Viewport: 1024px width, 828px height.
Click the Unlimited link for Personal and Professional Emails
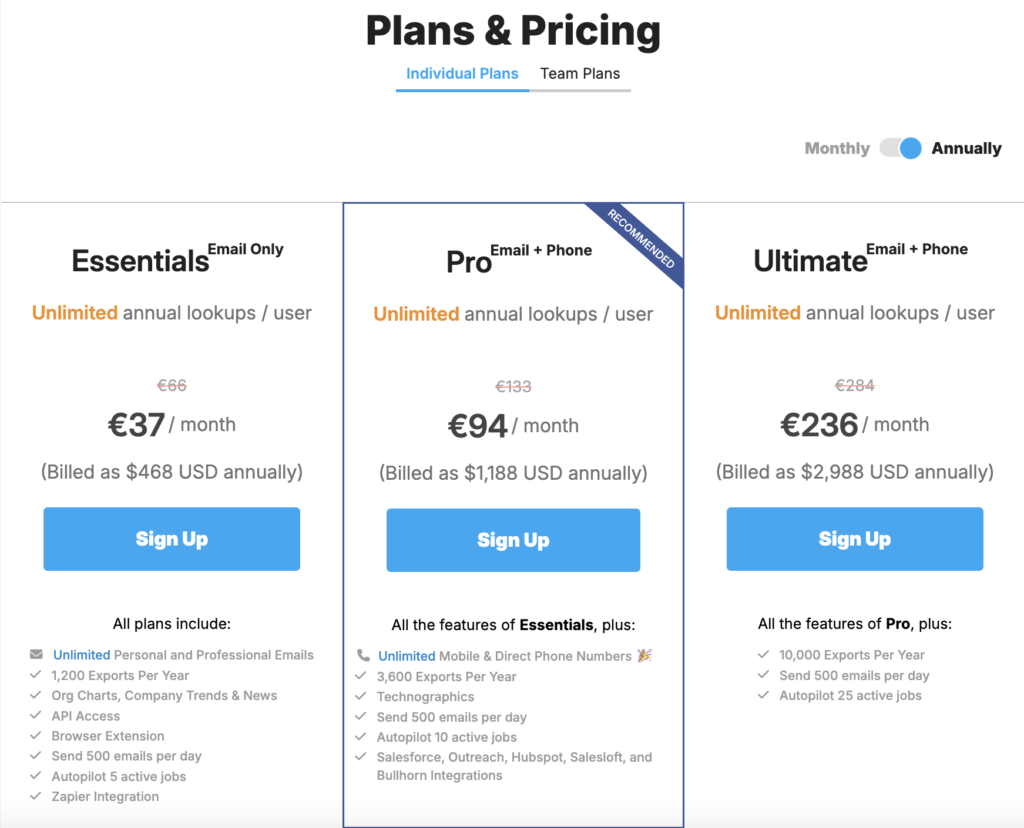click(x=81, y=655)
